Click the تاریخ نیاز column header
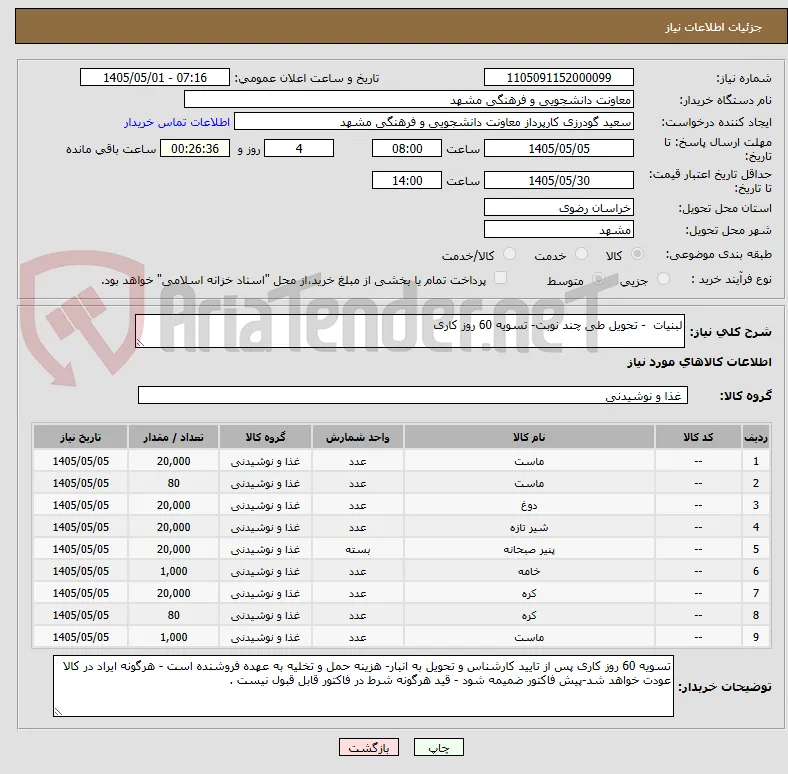Image resolution: width=788 pixels, height=774 pixels. (x=80, y=437)
